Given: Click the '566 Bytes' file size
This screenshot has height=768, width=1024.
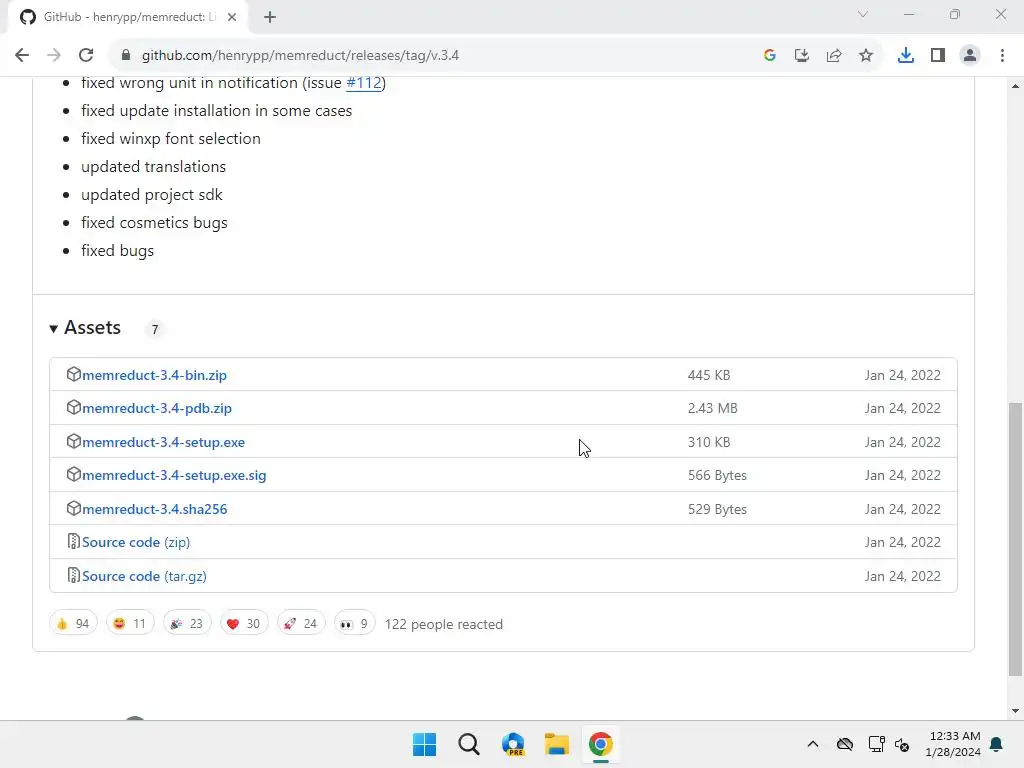Looking at the screenshot, I should (717, 475).
